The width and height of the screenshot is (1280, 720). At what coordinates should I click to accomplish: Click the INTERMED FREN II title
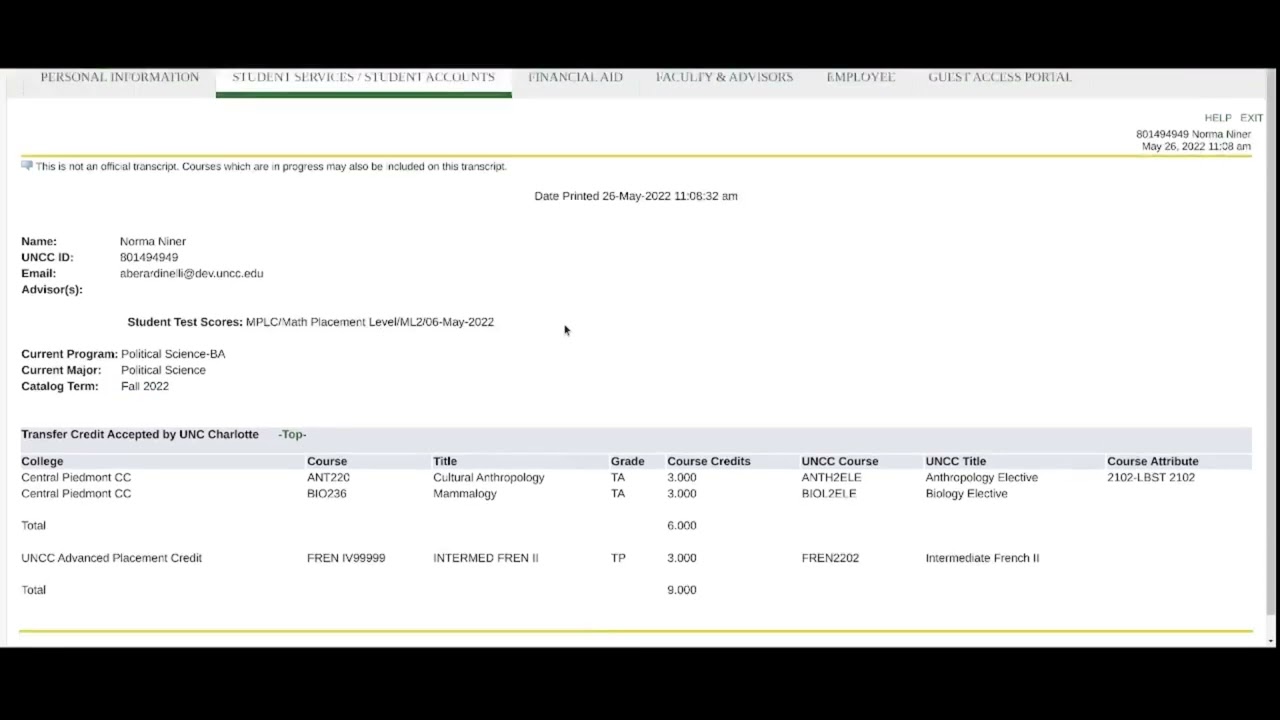486,558
